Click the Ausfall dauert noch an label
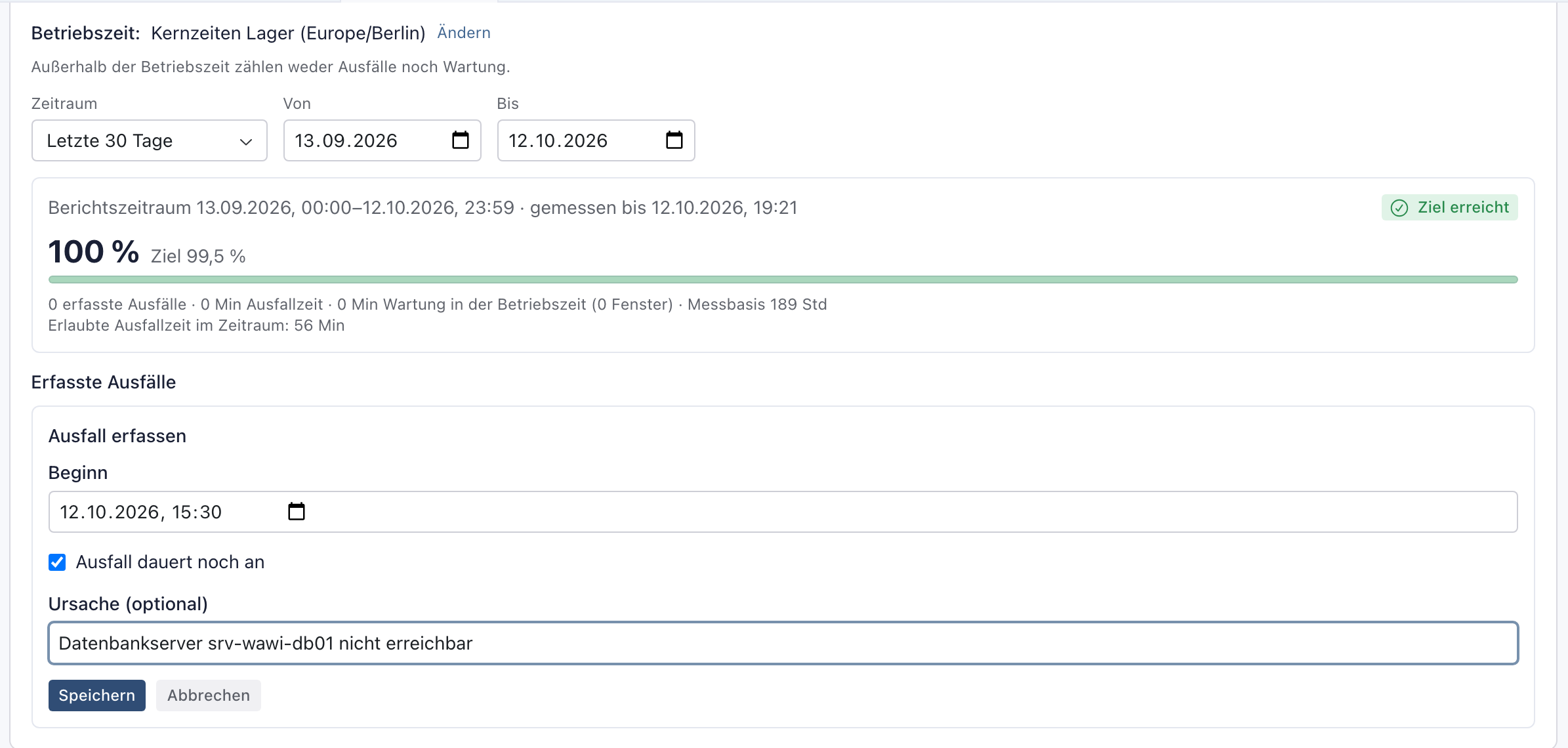Screen dimensions: 1568x748 pos(170,562)
